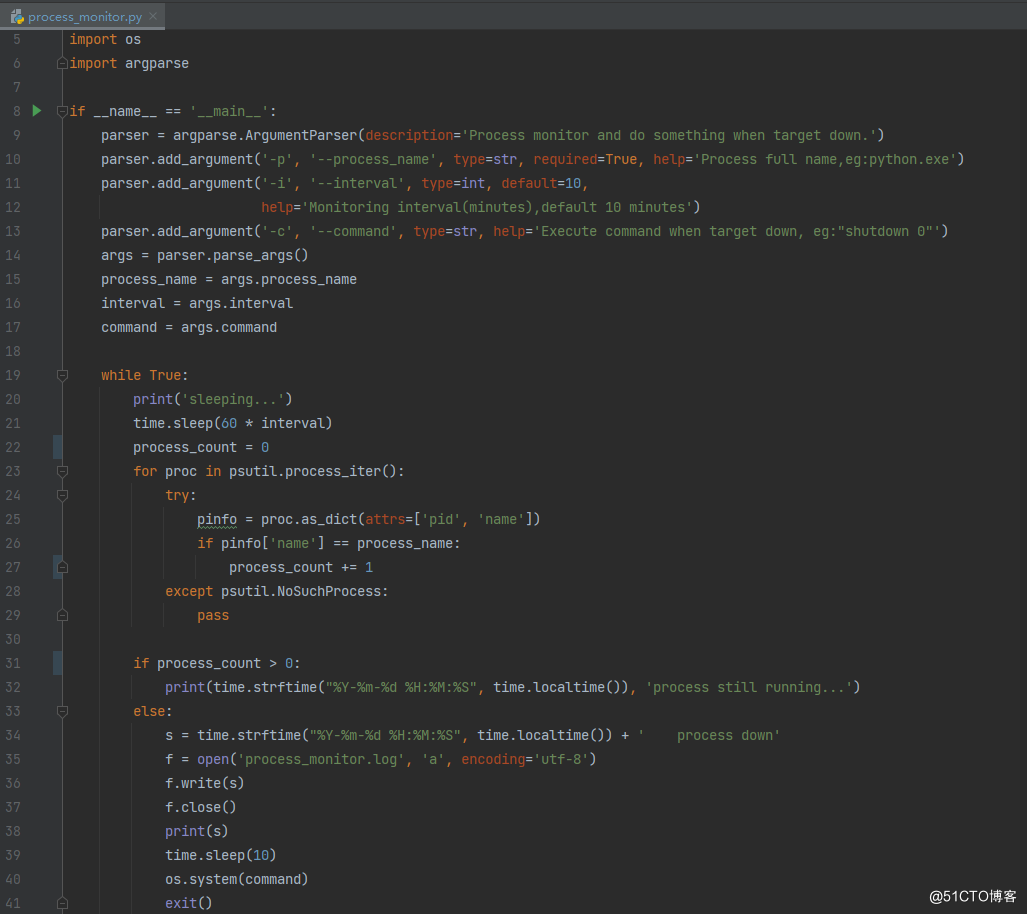1027x914 pixels.
Task: Click line number 12 in the gutter
Action: click(x=13, y=207)
